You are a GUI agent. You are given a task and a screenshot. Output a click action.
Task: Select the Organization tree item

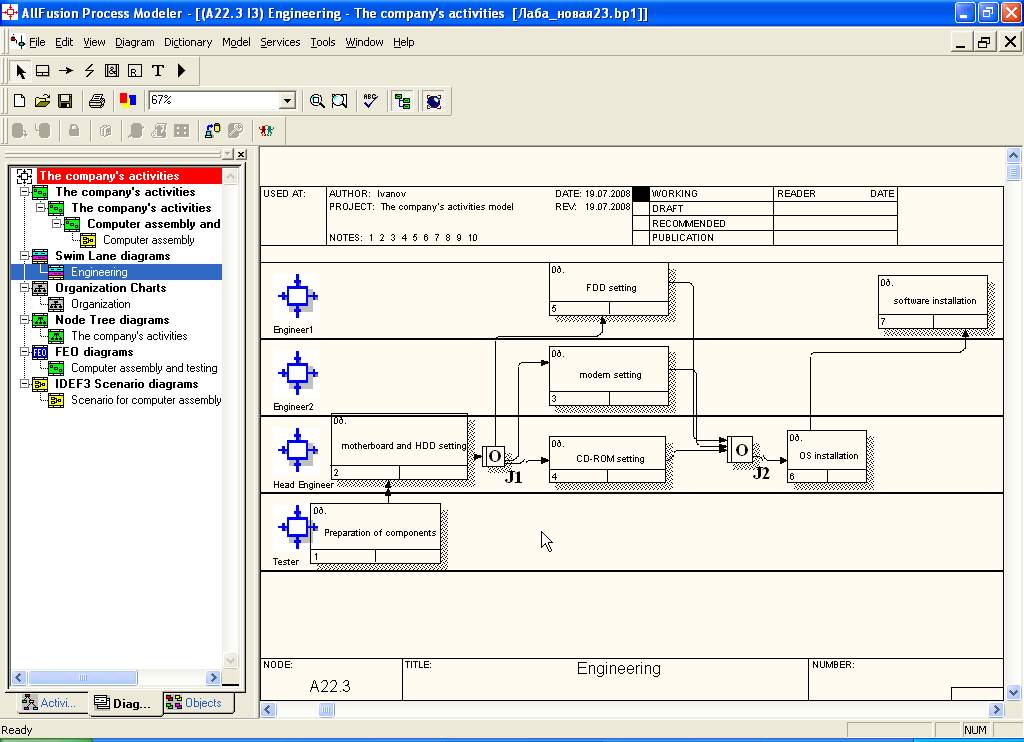click(101, 304)
